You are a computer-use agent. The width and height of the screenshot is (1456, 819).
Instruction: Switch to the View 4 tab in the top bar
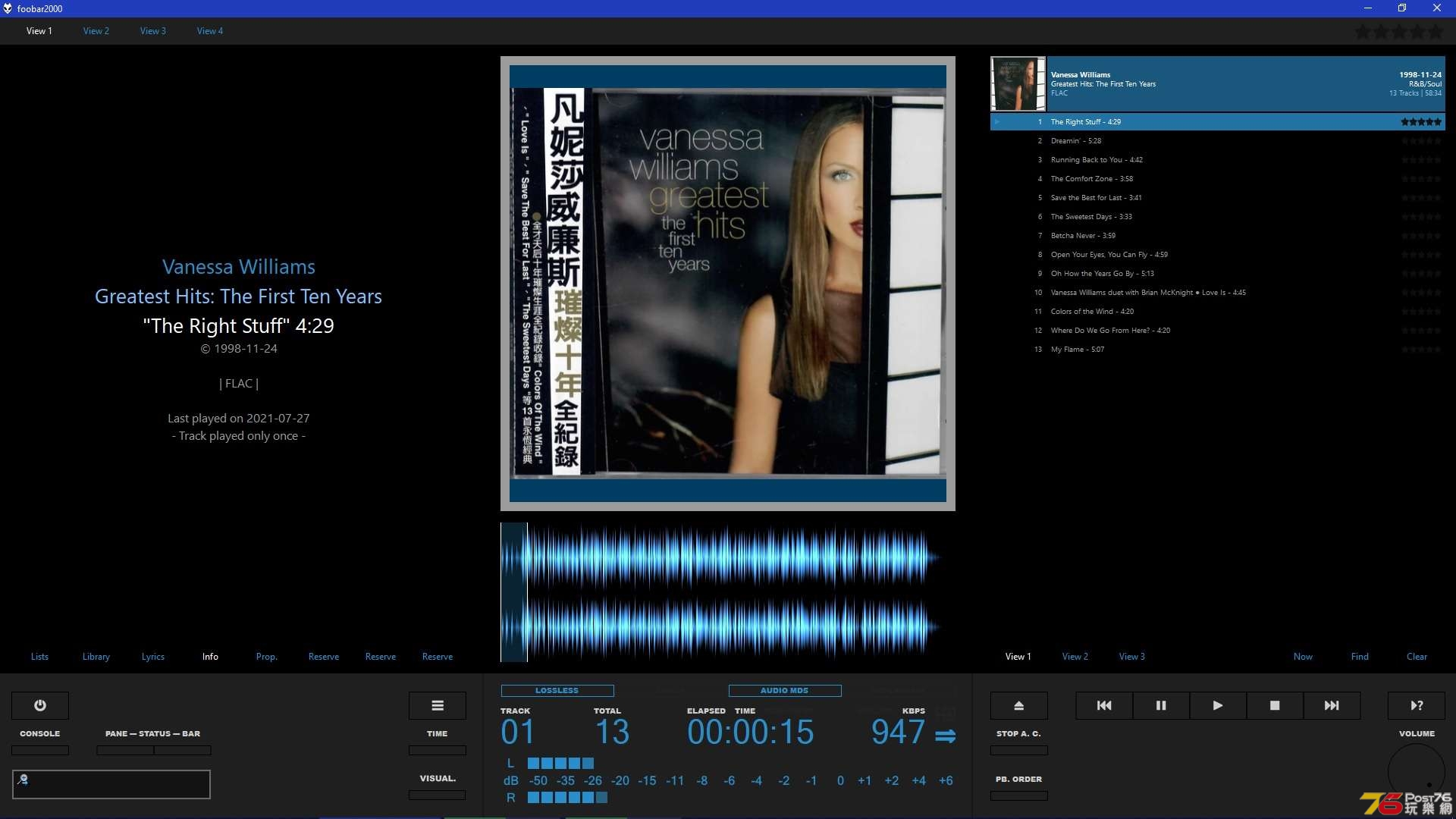point(210,31)
